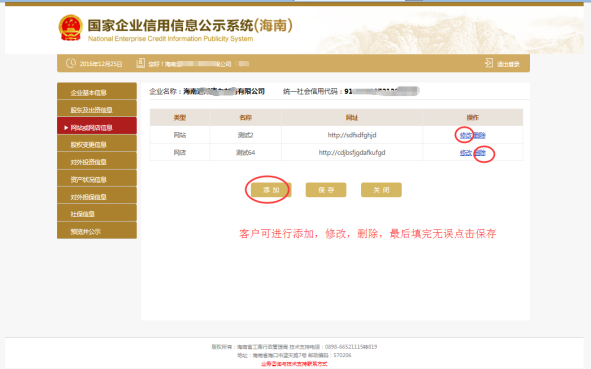Screen dimensions: 591x369
Task: Click the 2016年12月25日 date text
Action: (101, 64)
